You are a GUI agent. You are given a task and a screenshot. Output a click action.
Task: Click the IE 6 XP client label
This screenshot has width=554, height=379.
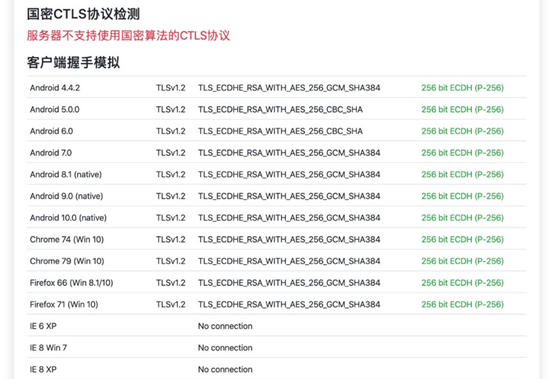43,326
